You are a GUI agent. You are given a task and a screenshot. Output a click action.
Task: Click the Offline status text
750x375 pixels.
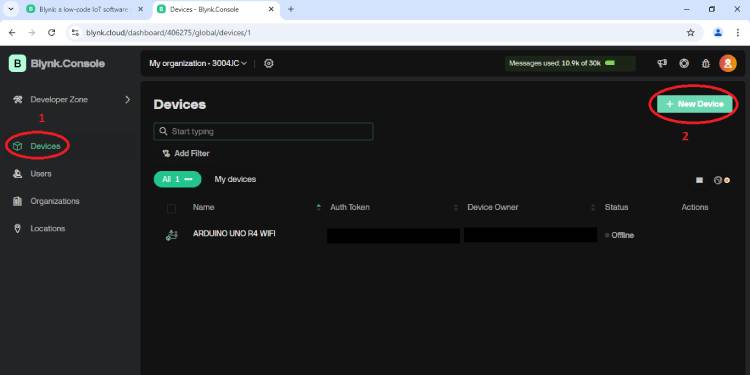click(622, 235)
